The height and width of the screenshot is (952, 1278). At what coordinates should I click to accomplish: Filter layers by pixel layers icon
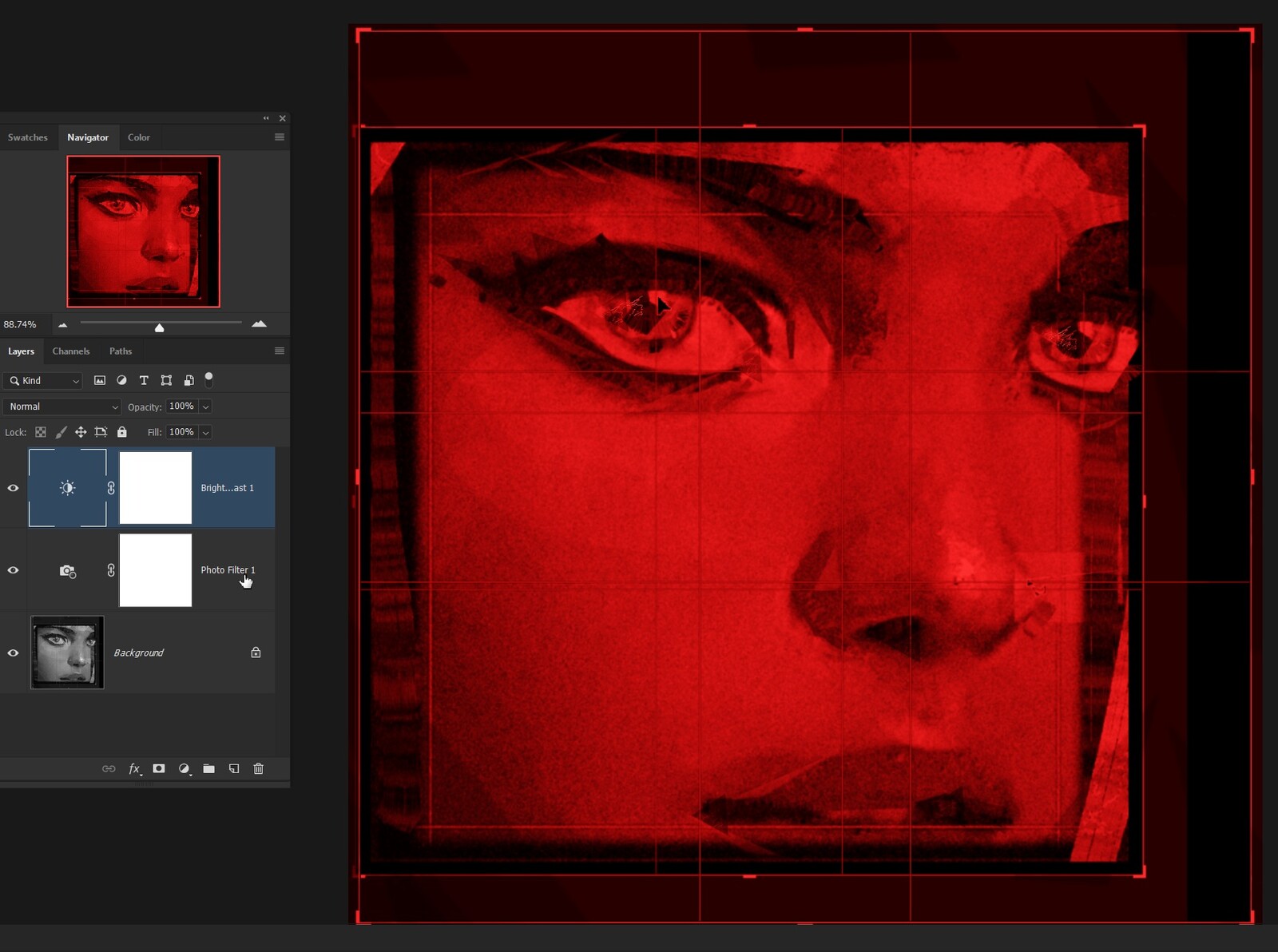point(100,381)
